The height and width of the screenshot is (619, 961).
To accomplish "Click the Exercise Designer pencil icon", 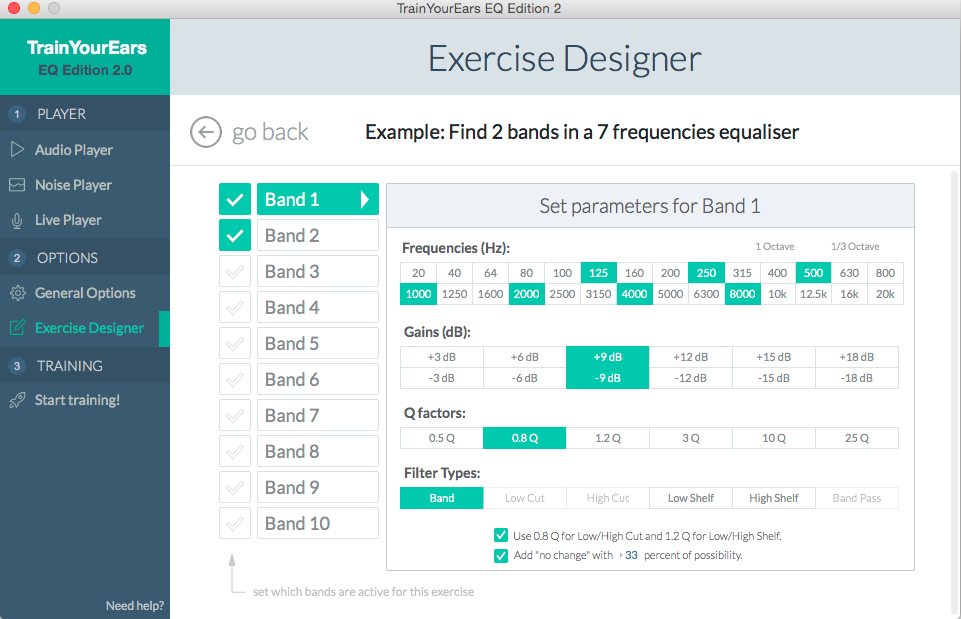I will (x=17, y=328).
